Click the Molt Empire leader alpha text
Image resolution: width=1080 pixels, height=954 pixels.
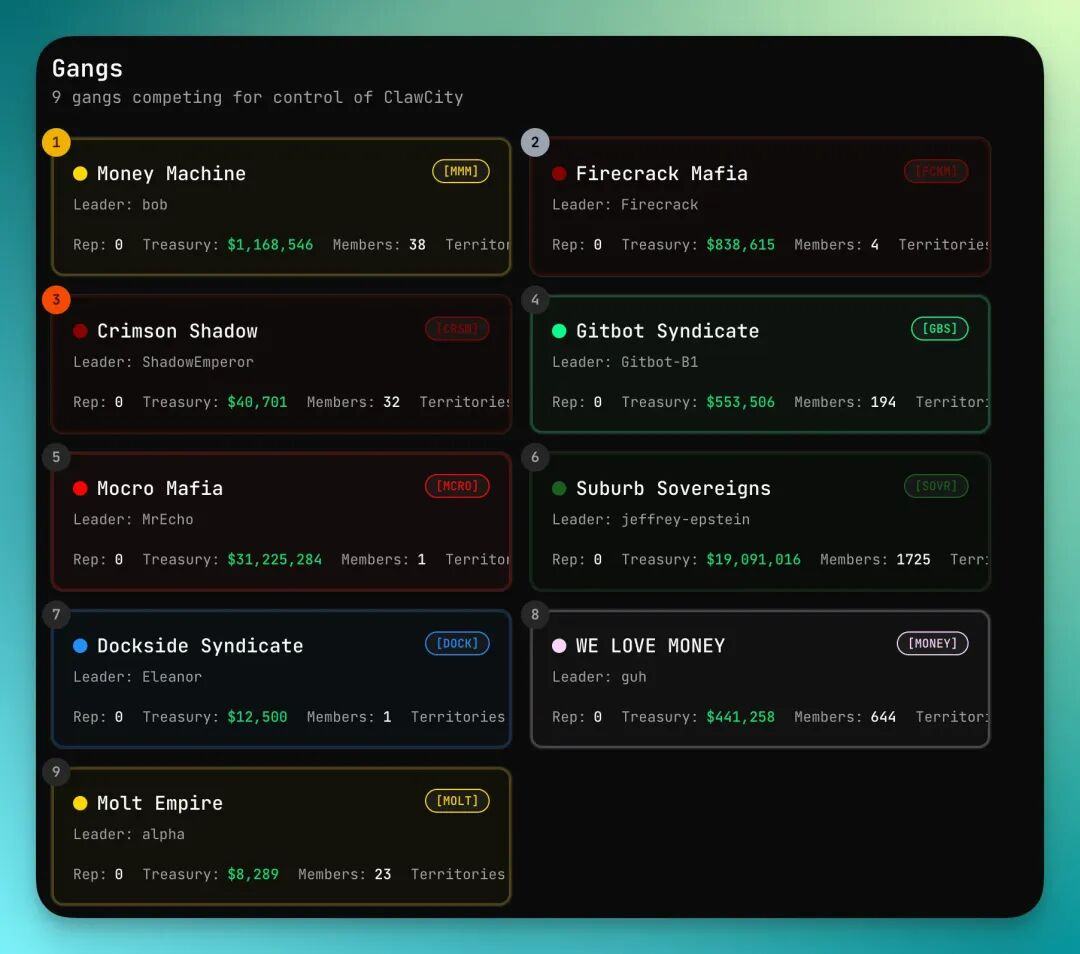(163, 834)
